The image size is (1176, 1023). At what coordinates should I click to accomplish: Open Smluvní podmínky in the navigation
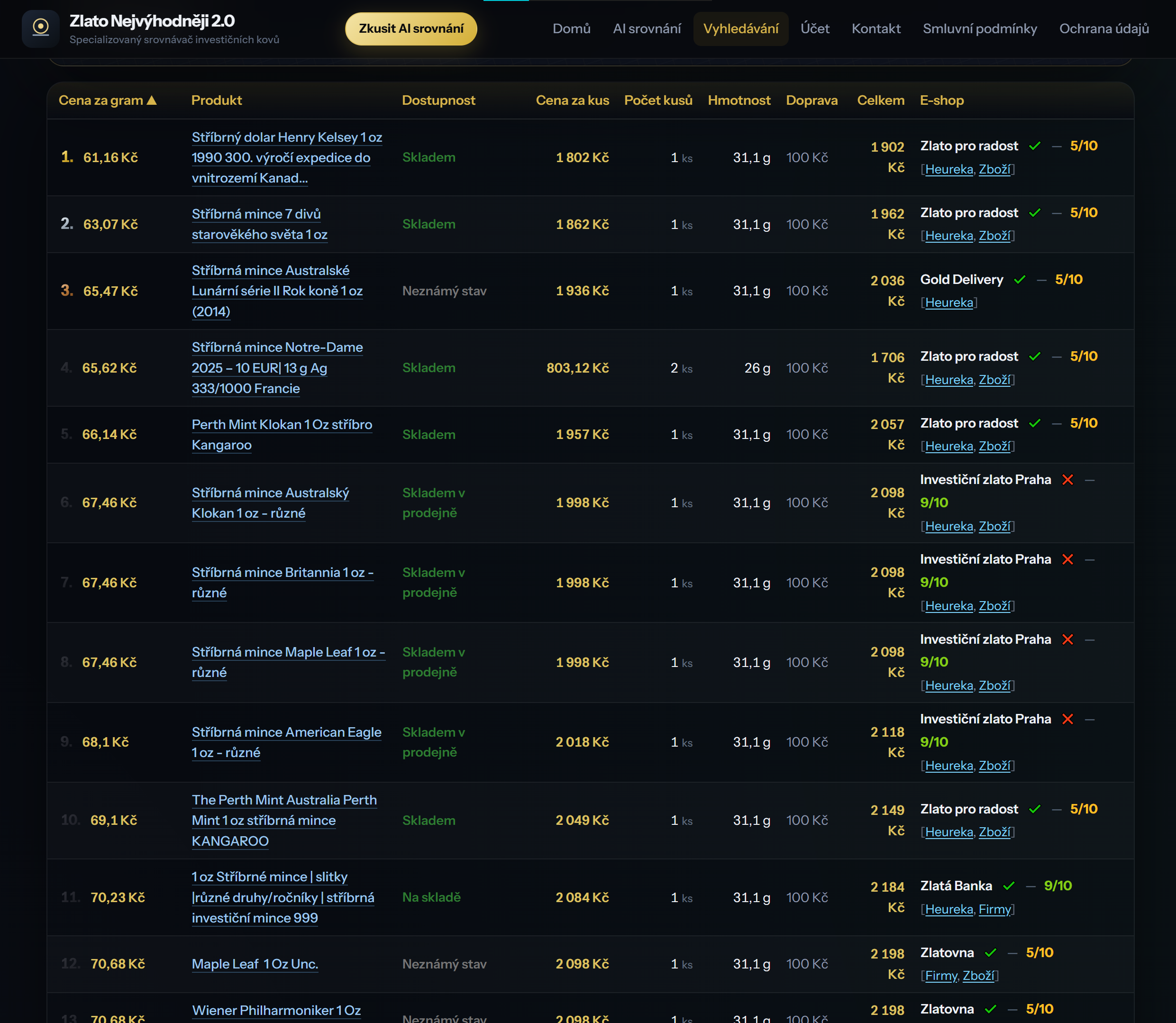980,28
